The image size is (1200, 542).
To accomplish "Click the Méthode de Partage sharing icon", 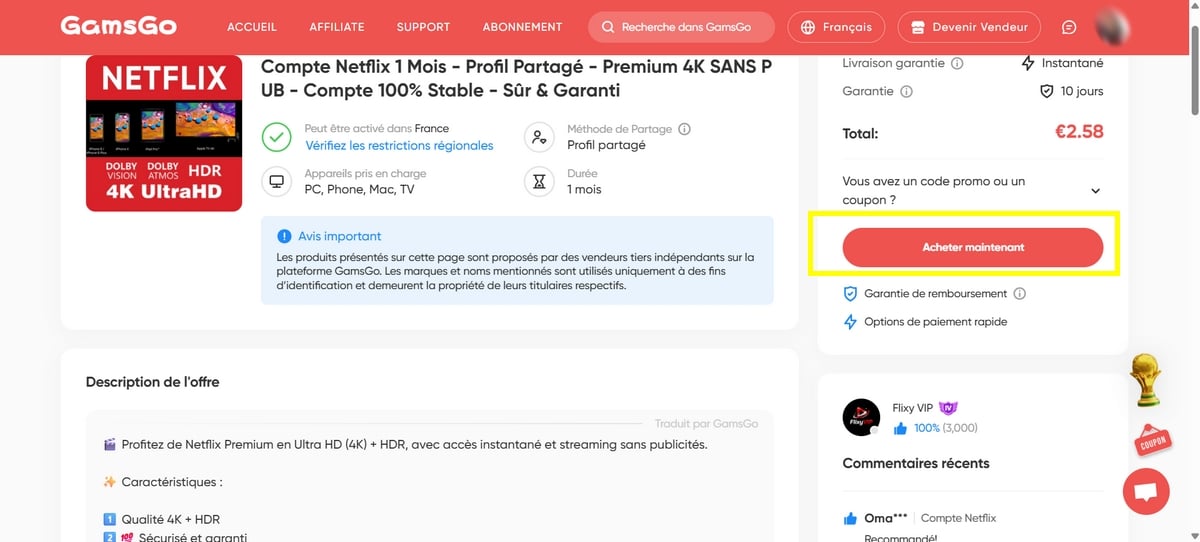I will [540, 137].
